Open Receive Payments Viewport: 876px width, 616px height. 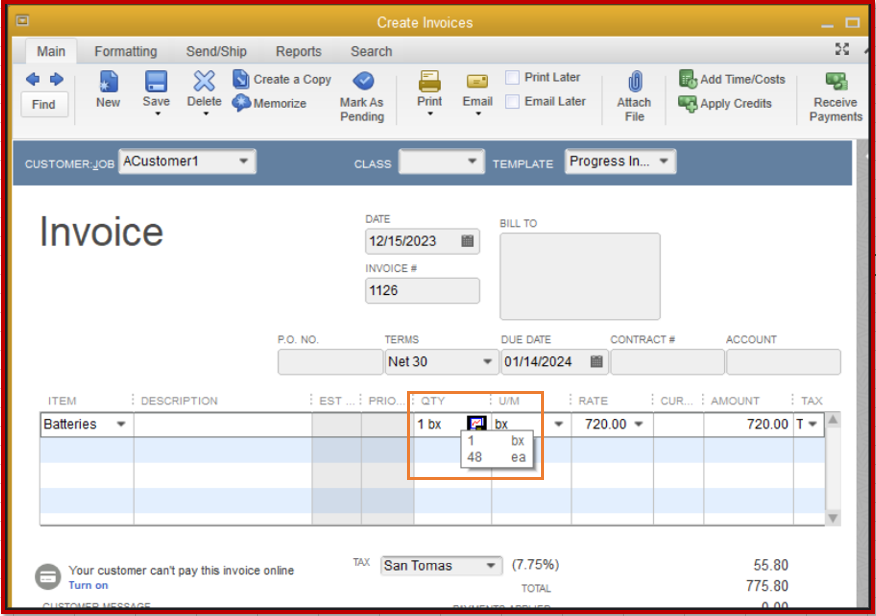pos(836,97)
